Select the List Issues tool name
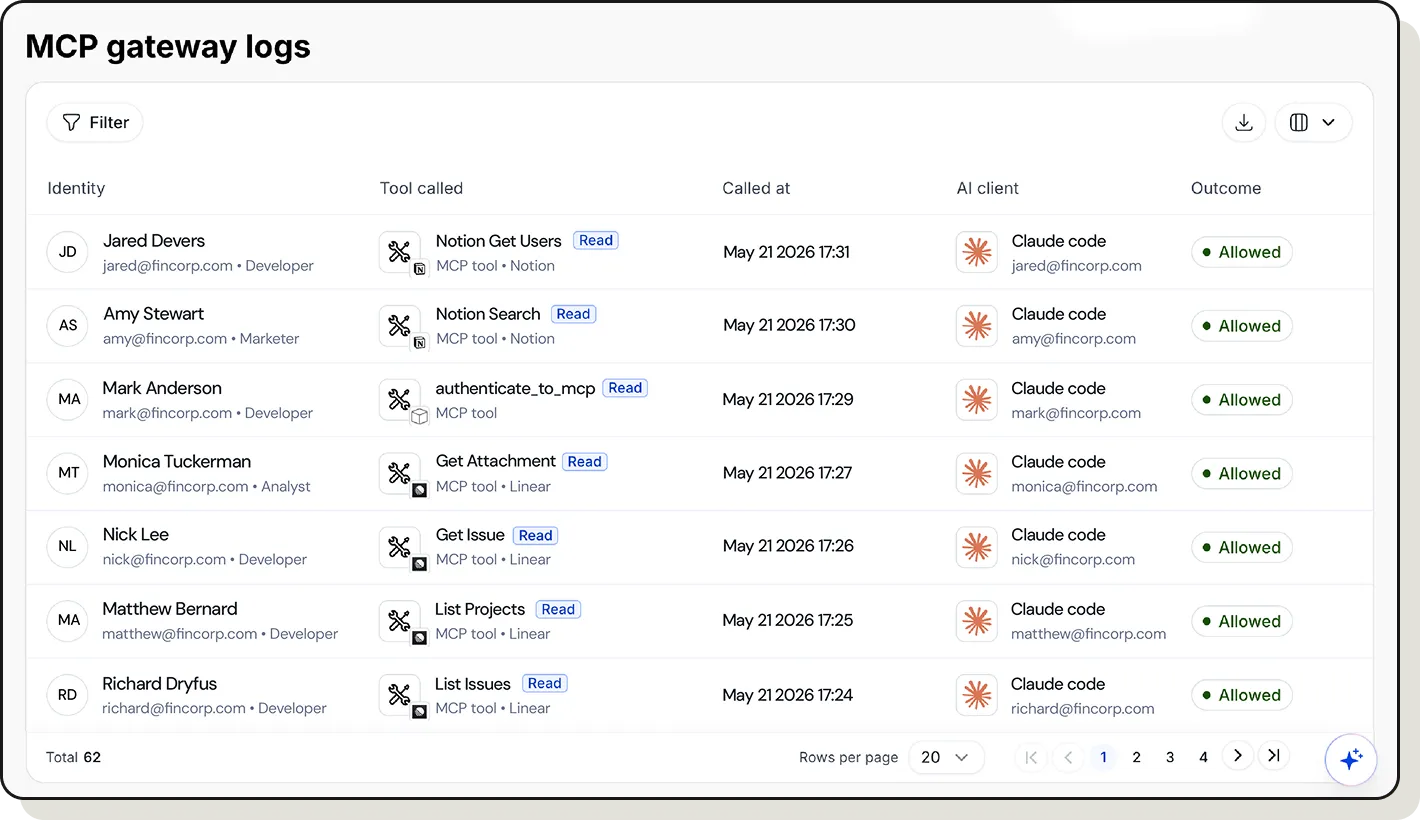This screenshot has height=820, width=1420. [x=473, y=684]
